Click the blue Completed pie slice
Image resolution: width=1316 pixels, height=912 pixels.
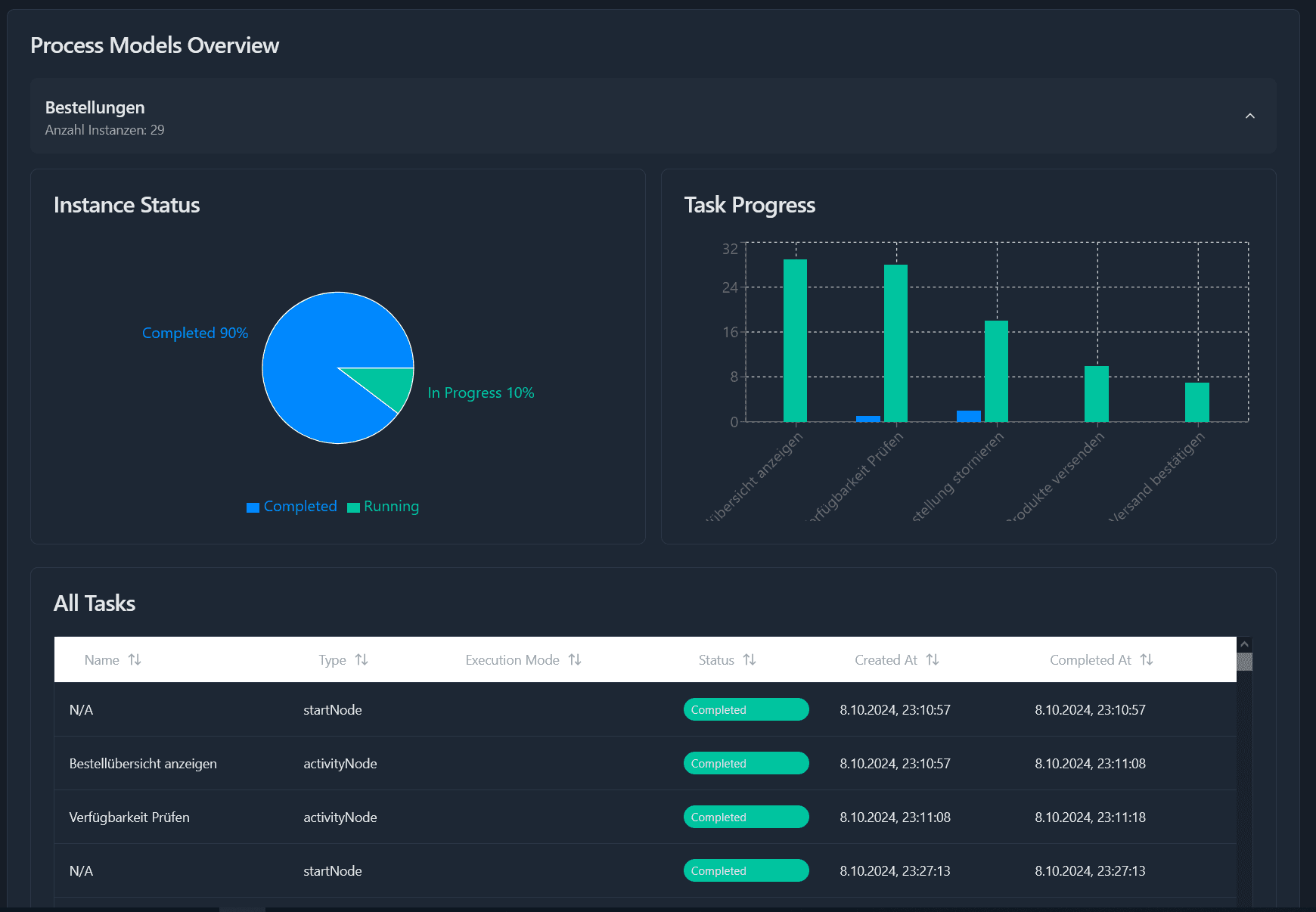point(318,355)
